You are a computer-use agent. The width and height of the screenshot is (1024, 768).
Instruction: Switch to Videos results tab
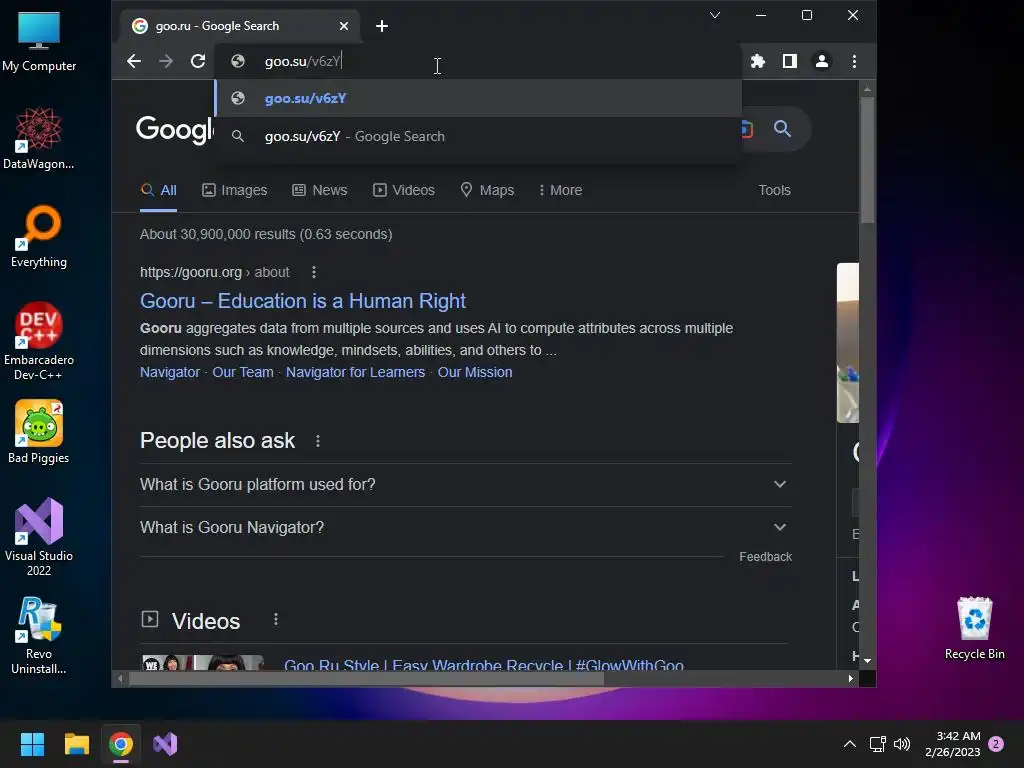404,190
